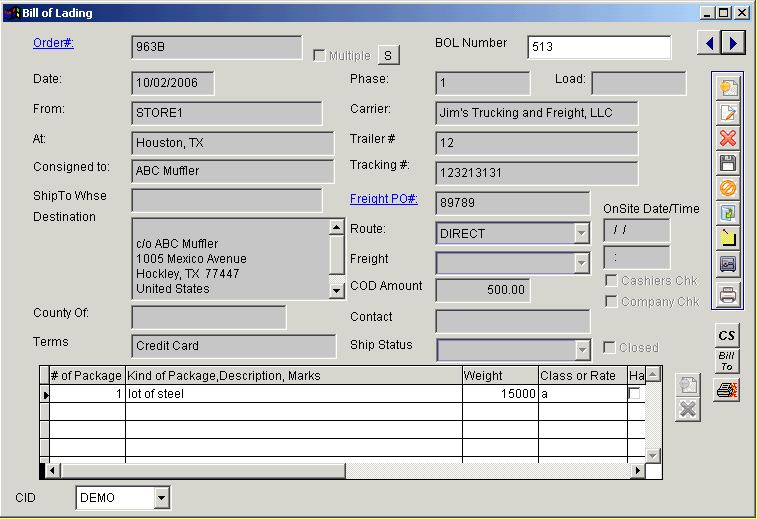Click the Save floppy disk icon

[x=728, y=163]
